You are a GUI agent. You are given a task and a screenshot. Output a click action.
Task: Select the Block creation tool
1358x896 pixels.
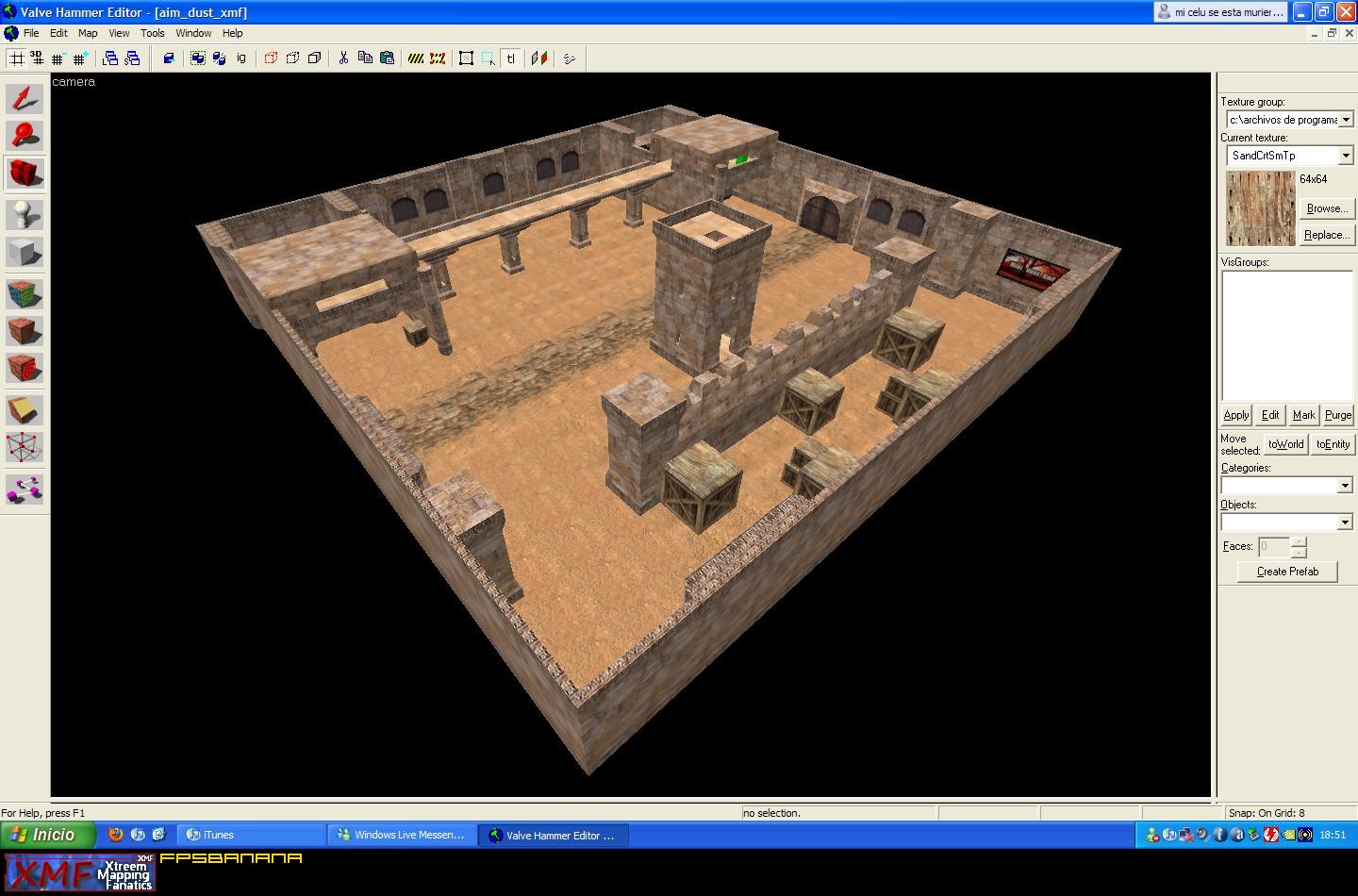click(x=24, y=251)
